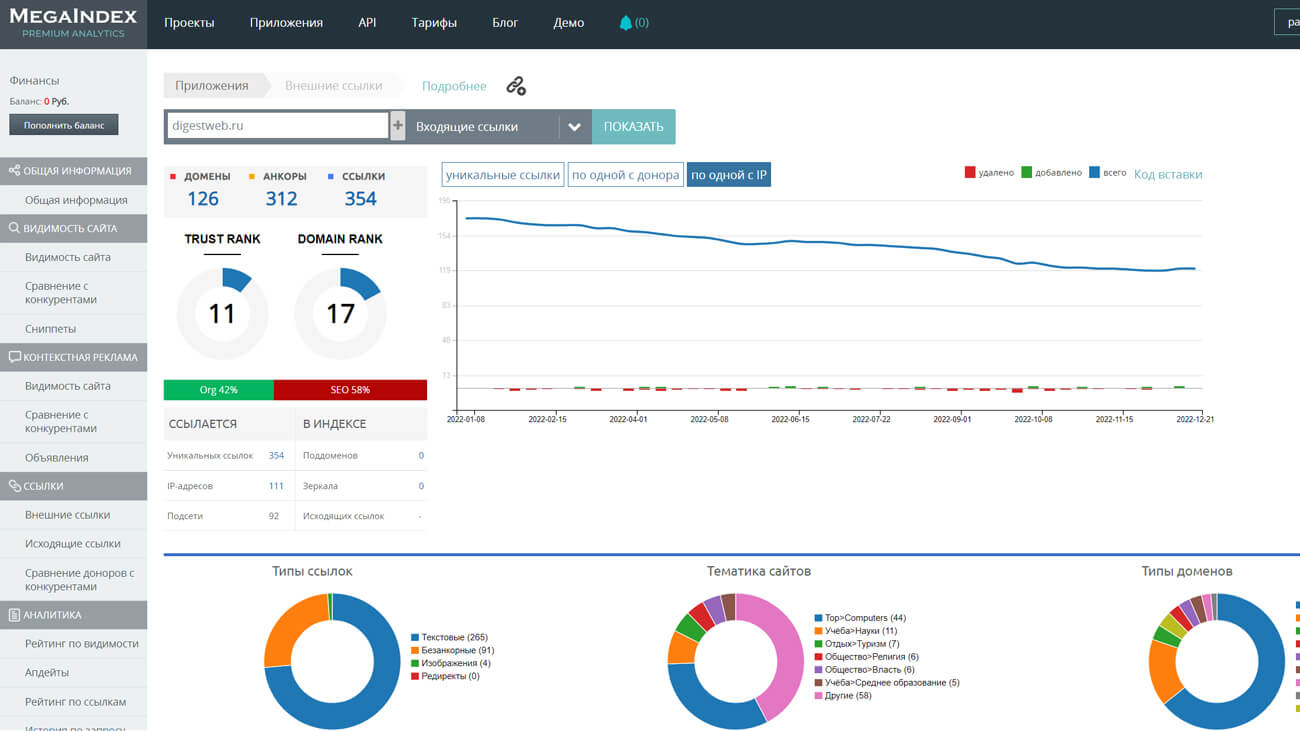
Task: Click the digestweb.ru domain input field
Action: (276, 126)
